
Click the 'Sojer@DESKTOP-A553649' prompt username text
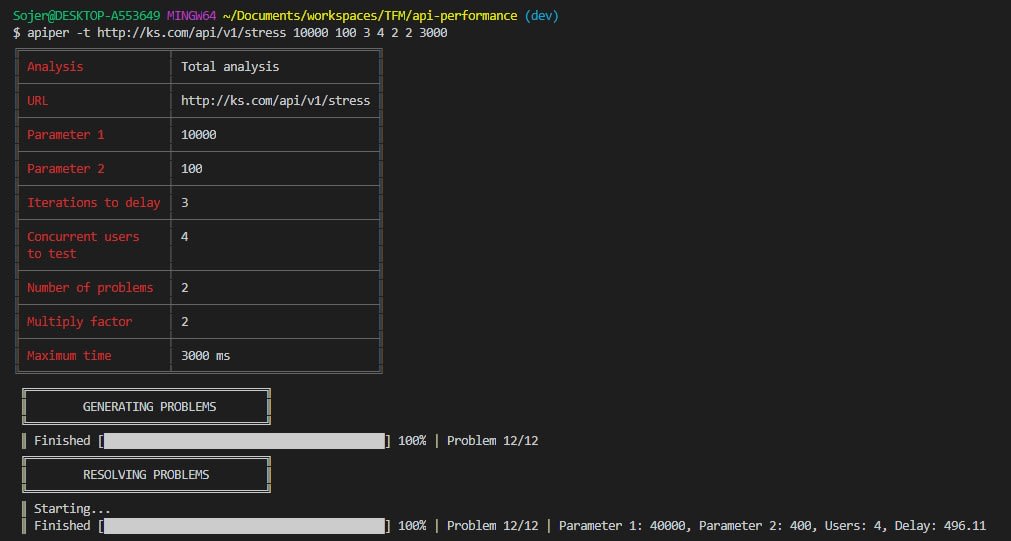click(x=86, y=15)
